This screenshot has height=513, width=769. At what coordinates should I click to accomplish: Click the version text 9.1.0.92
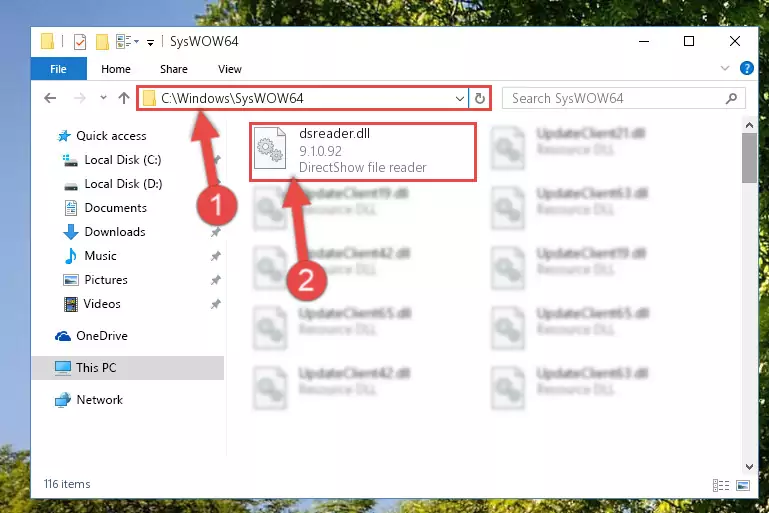point(320,151)
